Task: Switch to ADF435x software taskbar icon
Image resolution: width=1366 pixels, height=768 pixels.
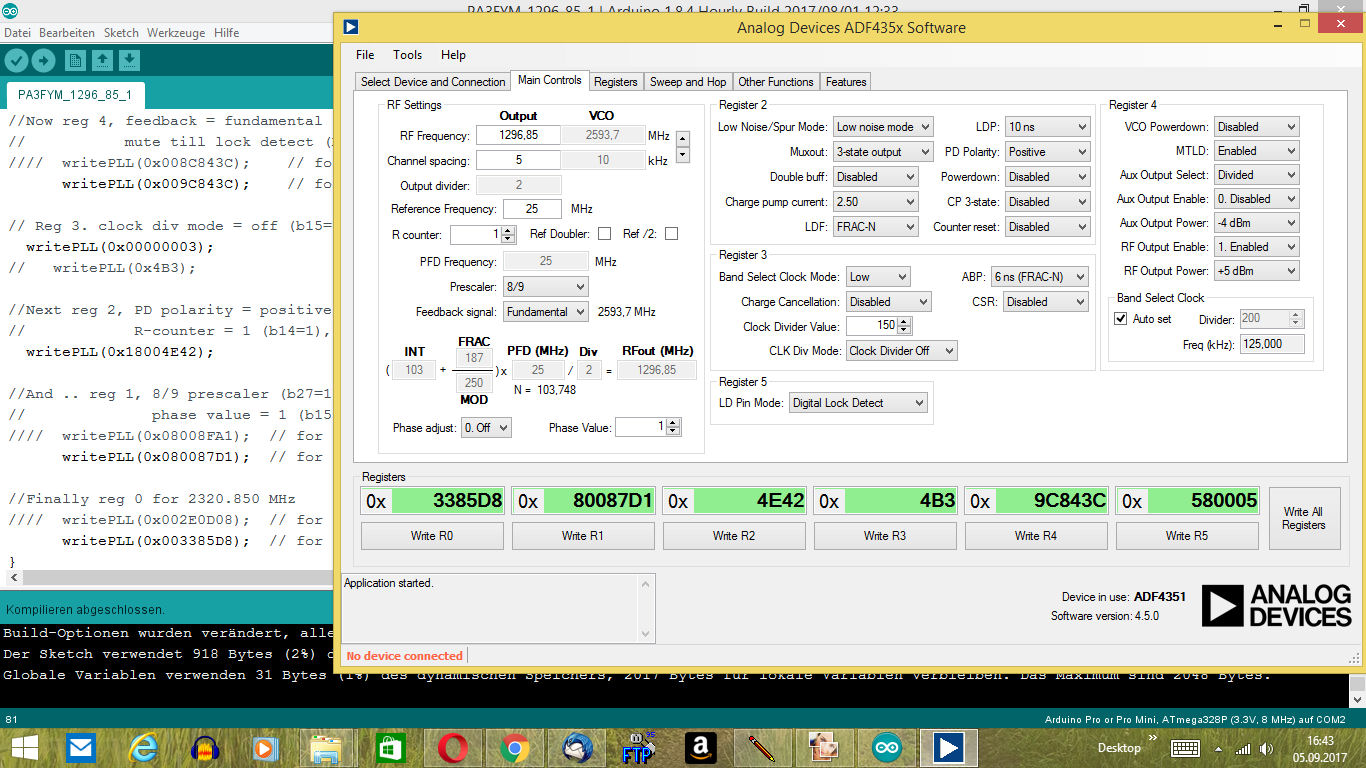Action: click(x=948, y=747)
